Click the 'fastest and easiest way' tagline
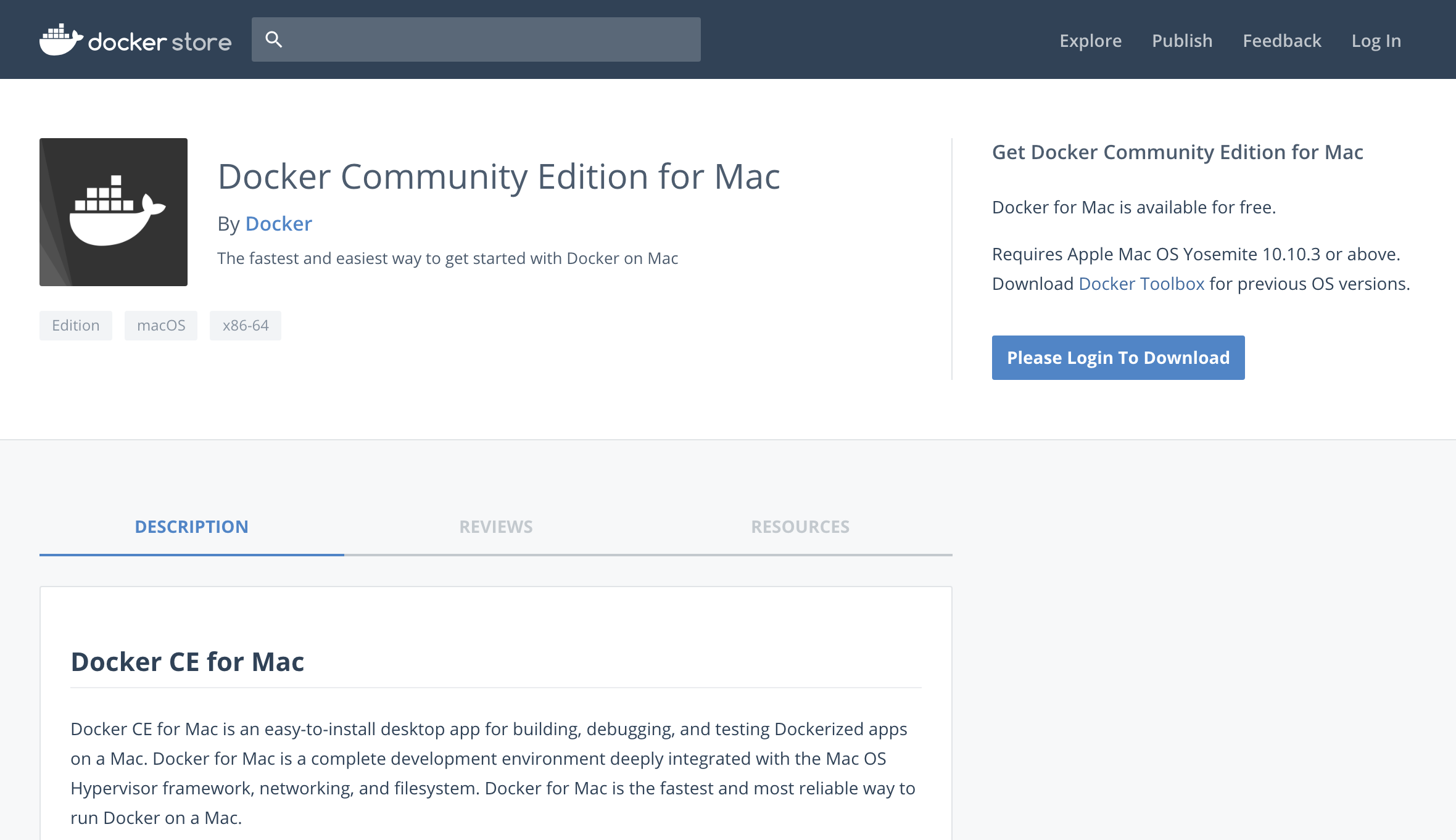The image size is (1456, 840). point(448,258)
